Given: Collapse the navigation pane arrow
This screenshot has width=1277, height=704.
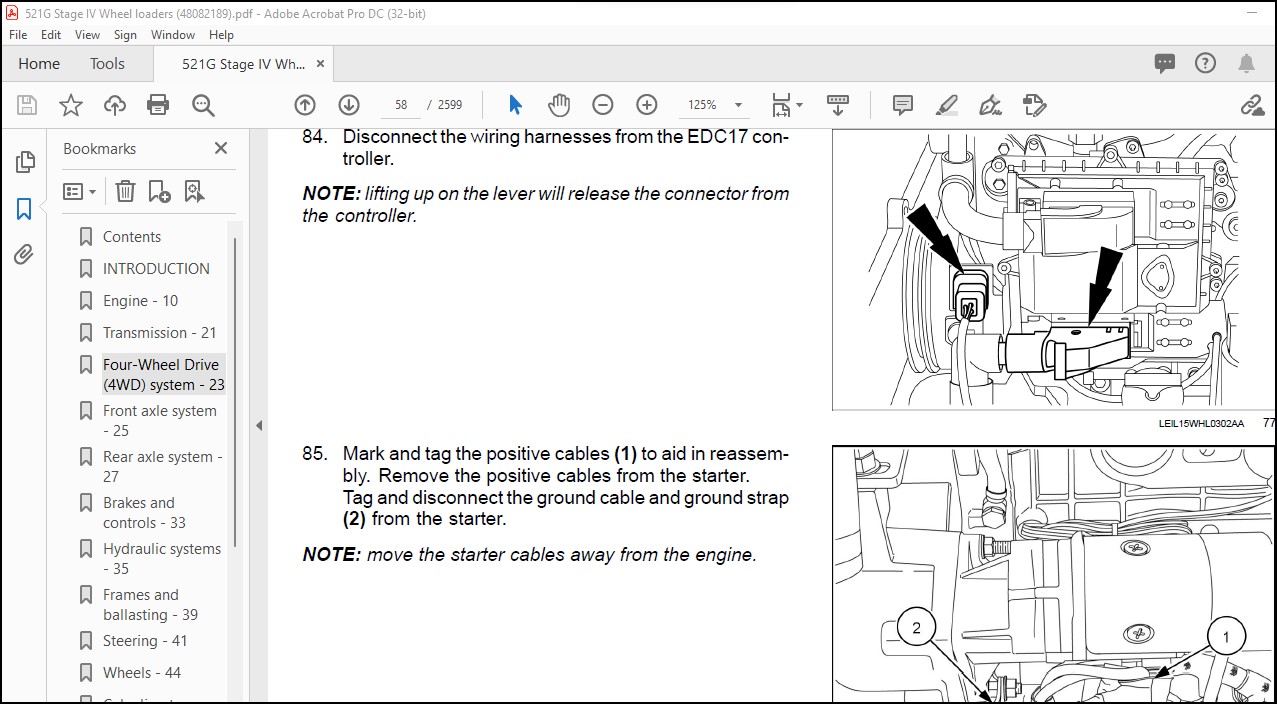Looking at the screenshot, I should point(258,425).
